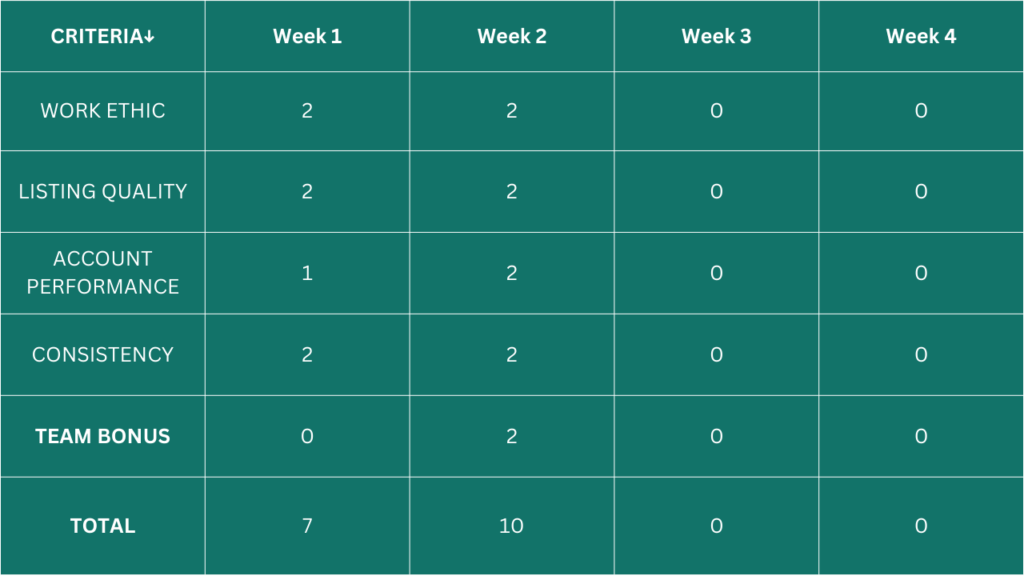Viewport: 1024px width, 576px height.
Task: Select the Week 4 column header
Action: pyautogui.click(x=921, y=37)
